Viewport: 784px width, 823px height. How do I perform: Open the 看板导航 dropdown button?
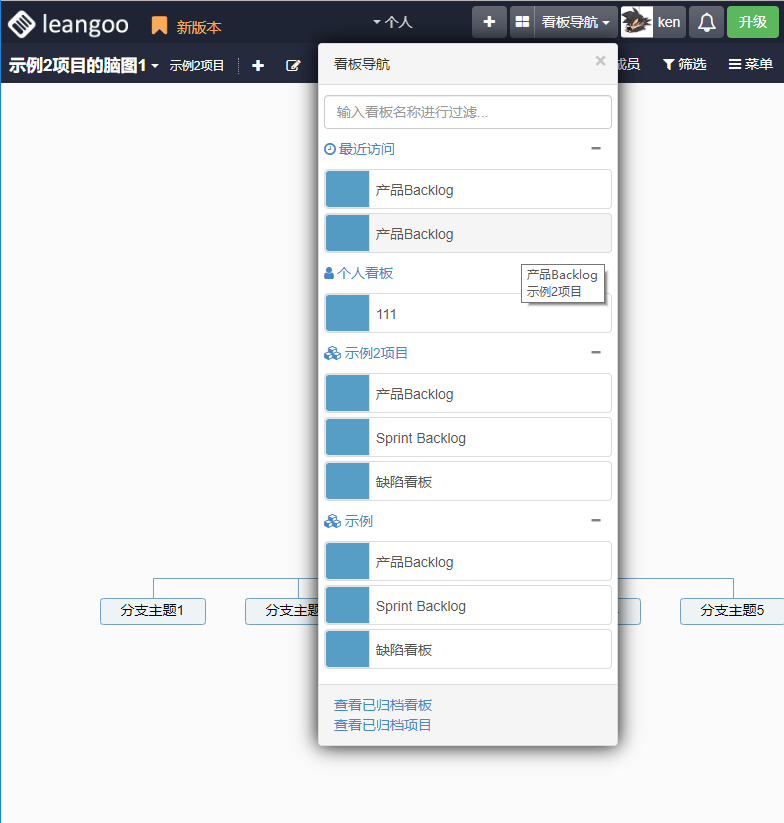(564, 22)
